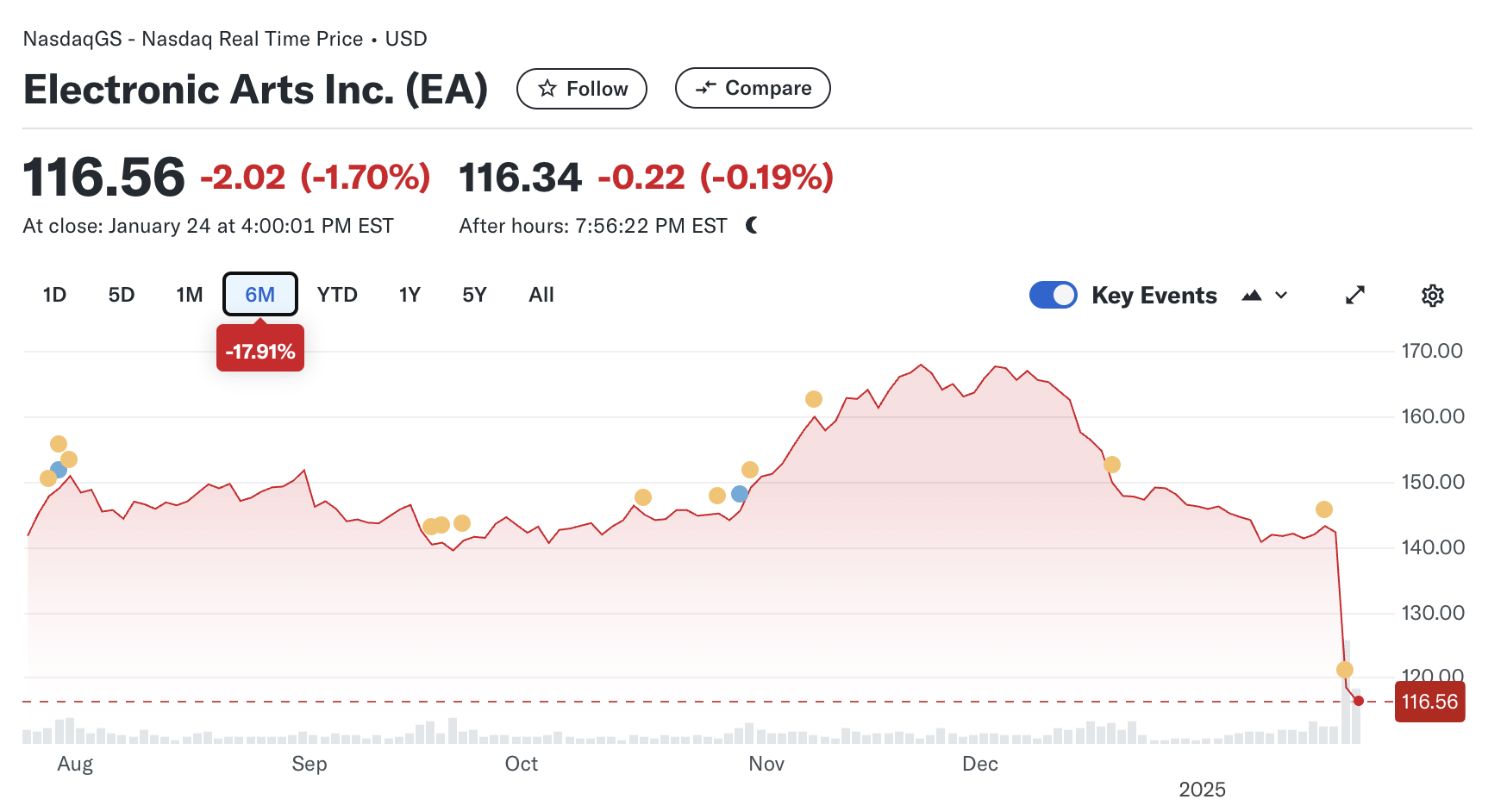Choose the 1M time range
The image size is (1507, 812).
(x=190, y=295)
